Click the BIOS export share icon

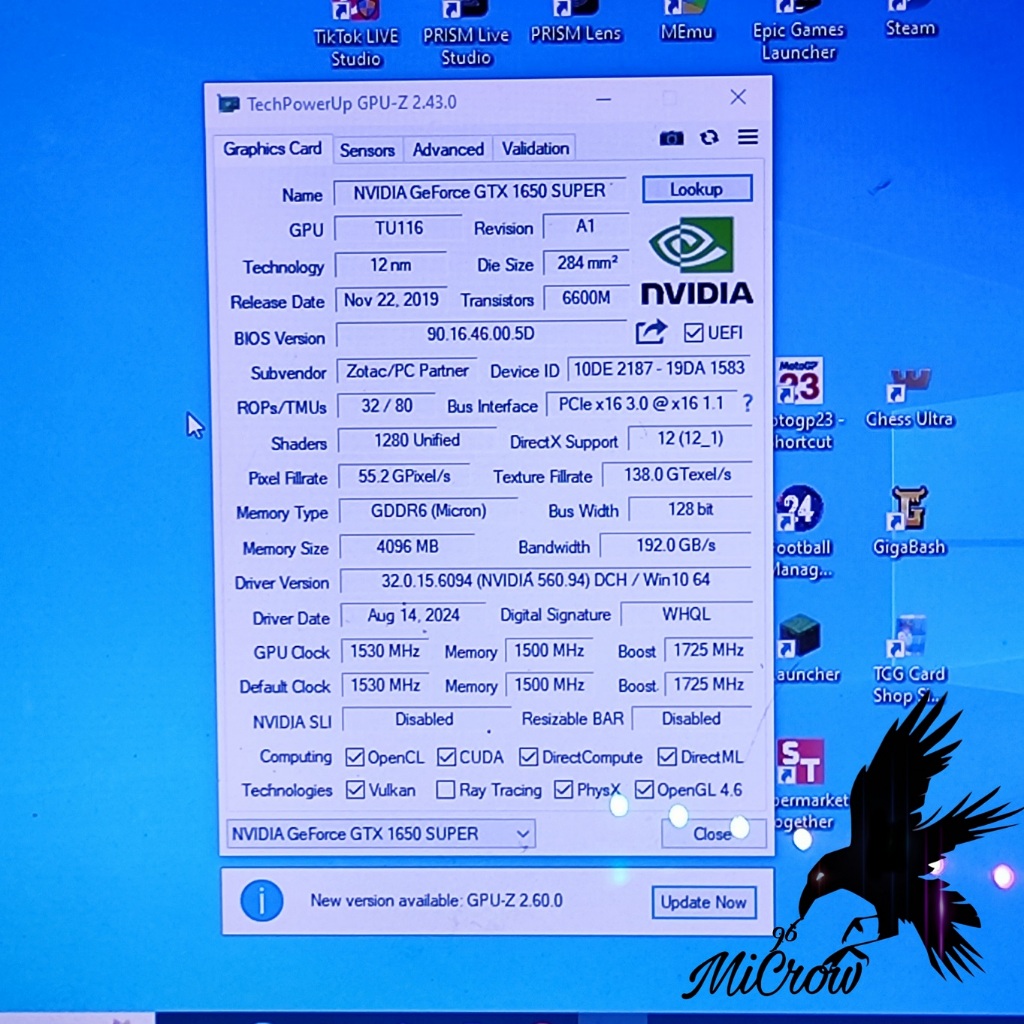pyautogui.click(x=650, y=333)
